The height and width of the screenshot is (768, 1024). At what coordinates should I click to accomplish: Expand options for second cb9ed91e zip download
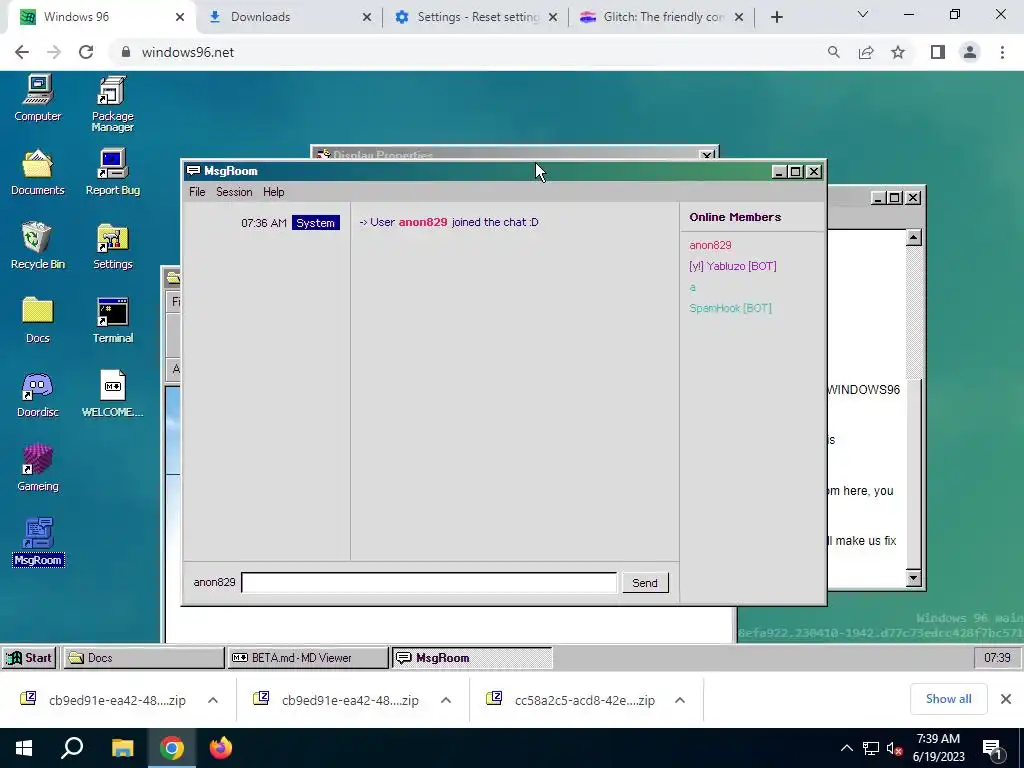(446, 700)
